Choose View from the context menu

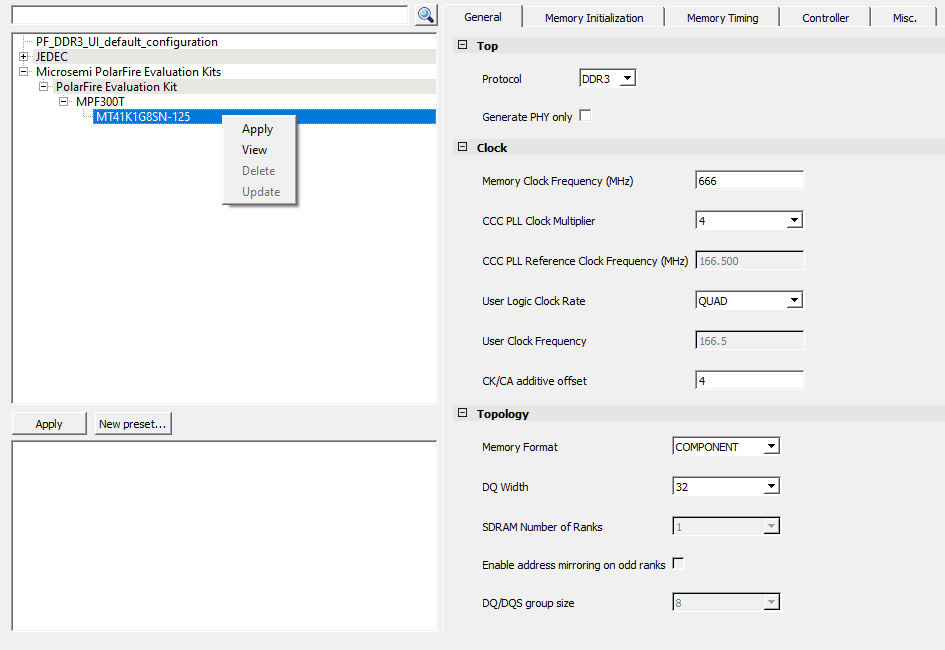pos(255,150)
